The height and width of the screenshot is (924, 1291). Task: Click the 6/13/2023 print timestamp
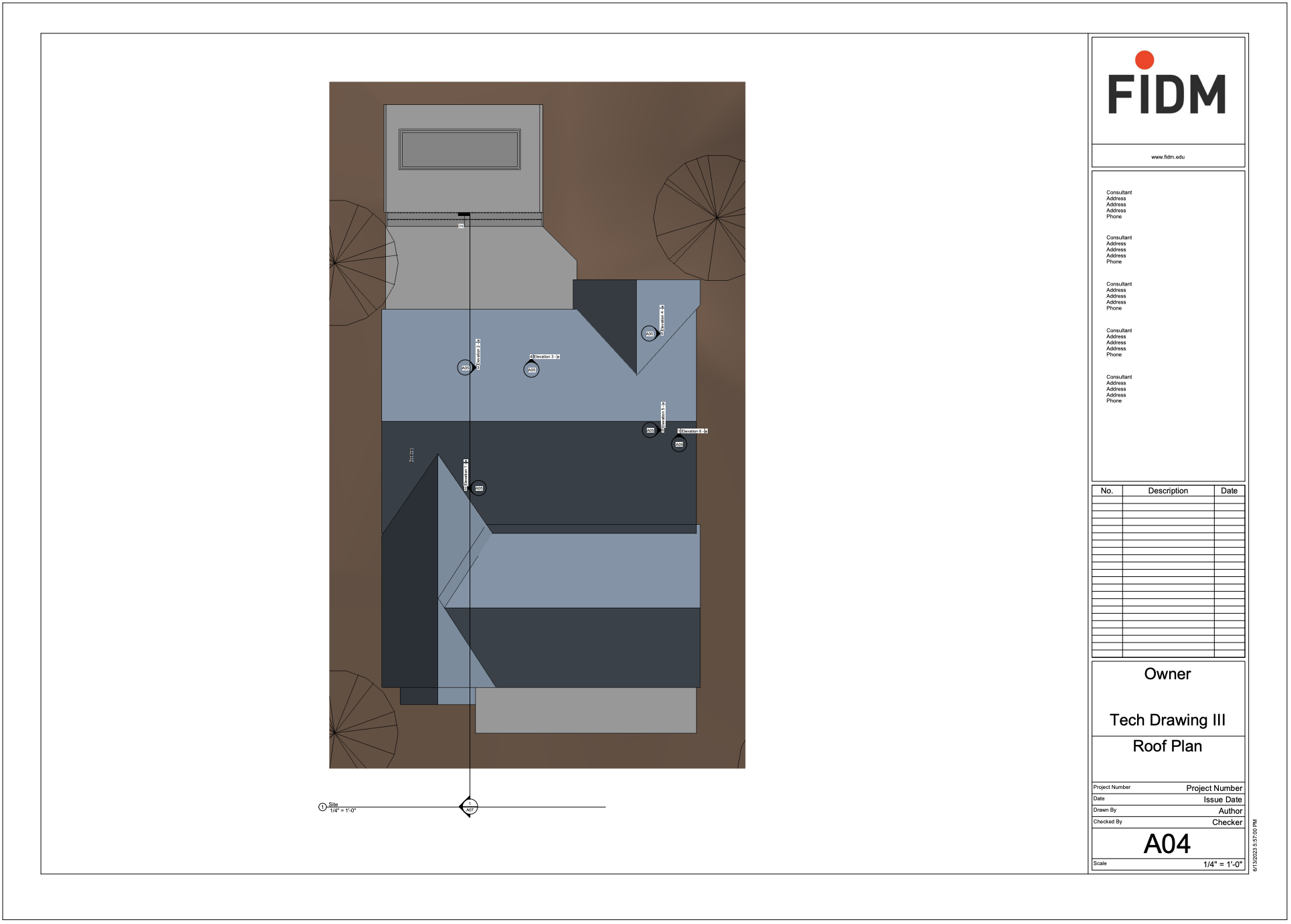coord(1255,846)
